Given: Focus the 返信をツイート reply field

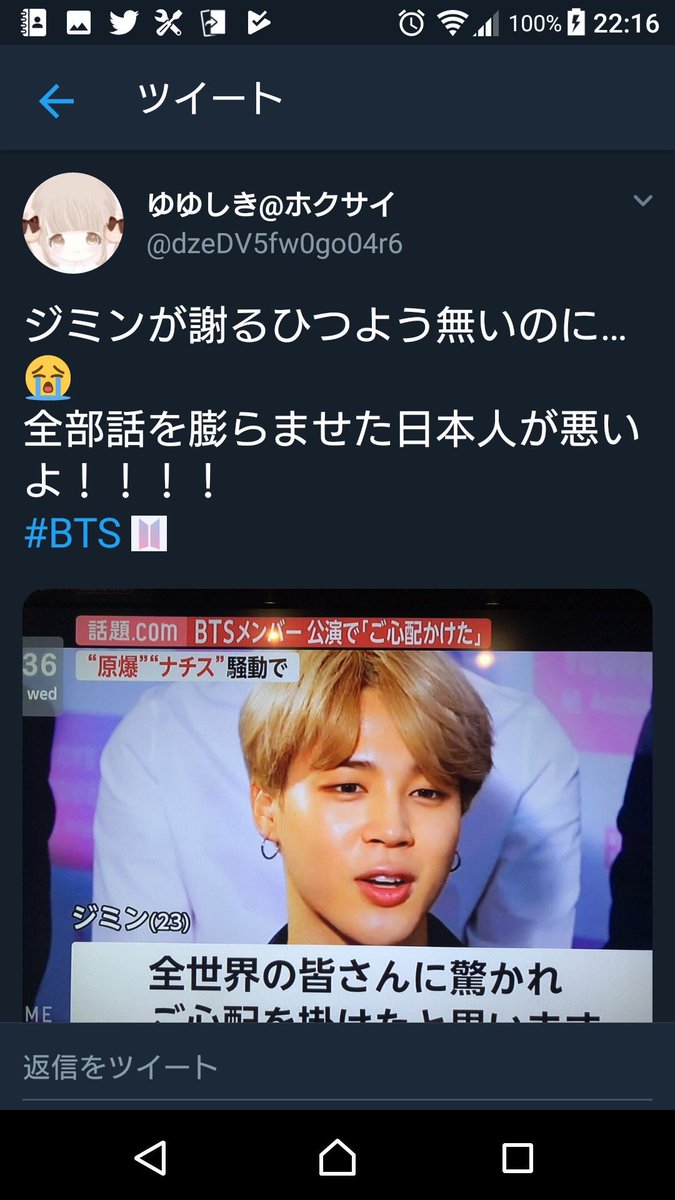Looking at the screenshot, I should pyautogui.click(x=337, y=1066).
